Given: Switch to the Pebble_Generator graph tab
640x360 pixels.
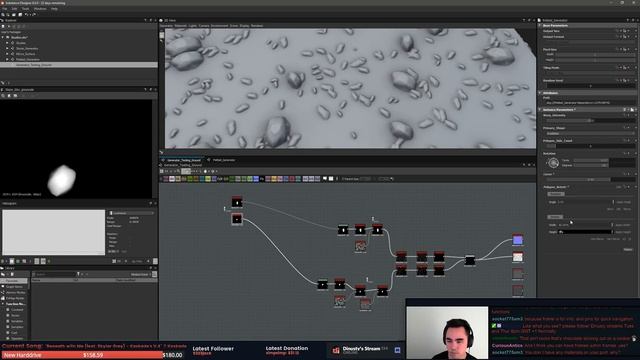Looking at the screenshot, I should [x=224, y=160].
